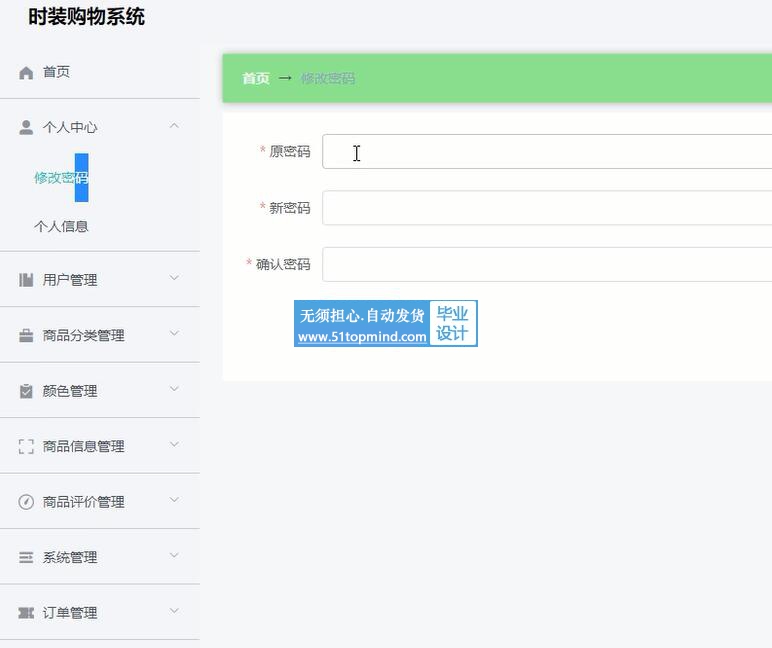772x648 pixels.
Task: Click the frame icon for 商品信息管理
Action: 26,447
